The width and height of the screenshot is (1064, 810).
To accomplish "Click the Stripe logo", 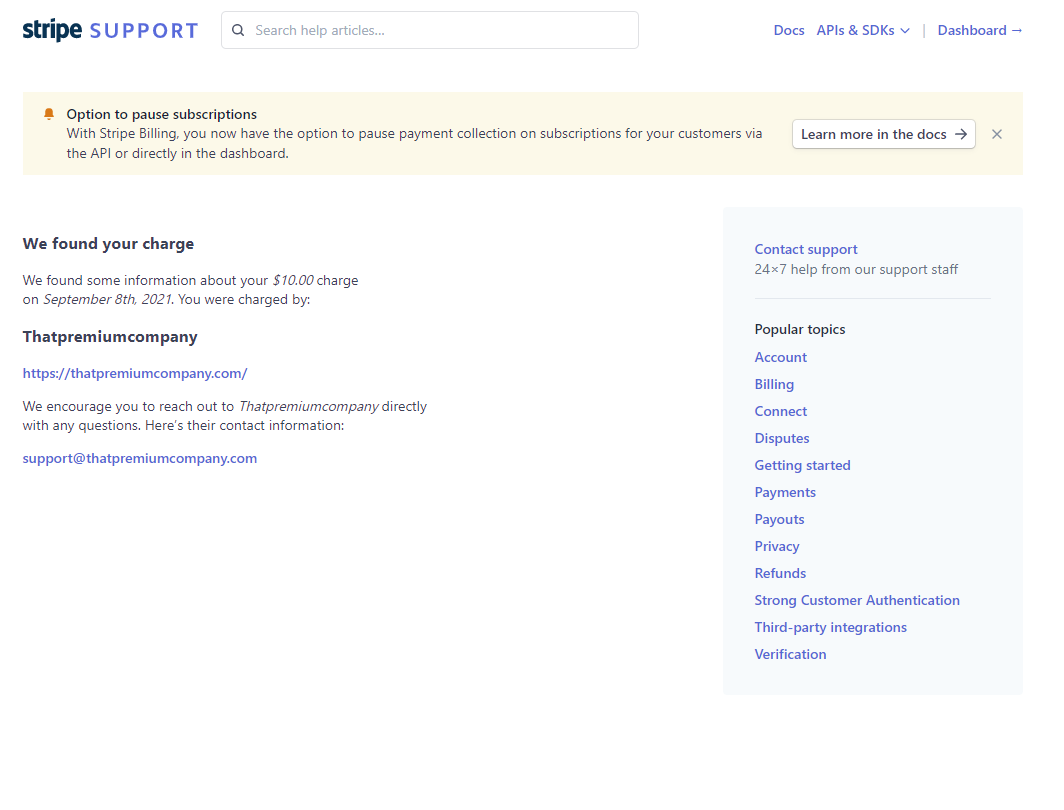I will tap(52, 30).
